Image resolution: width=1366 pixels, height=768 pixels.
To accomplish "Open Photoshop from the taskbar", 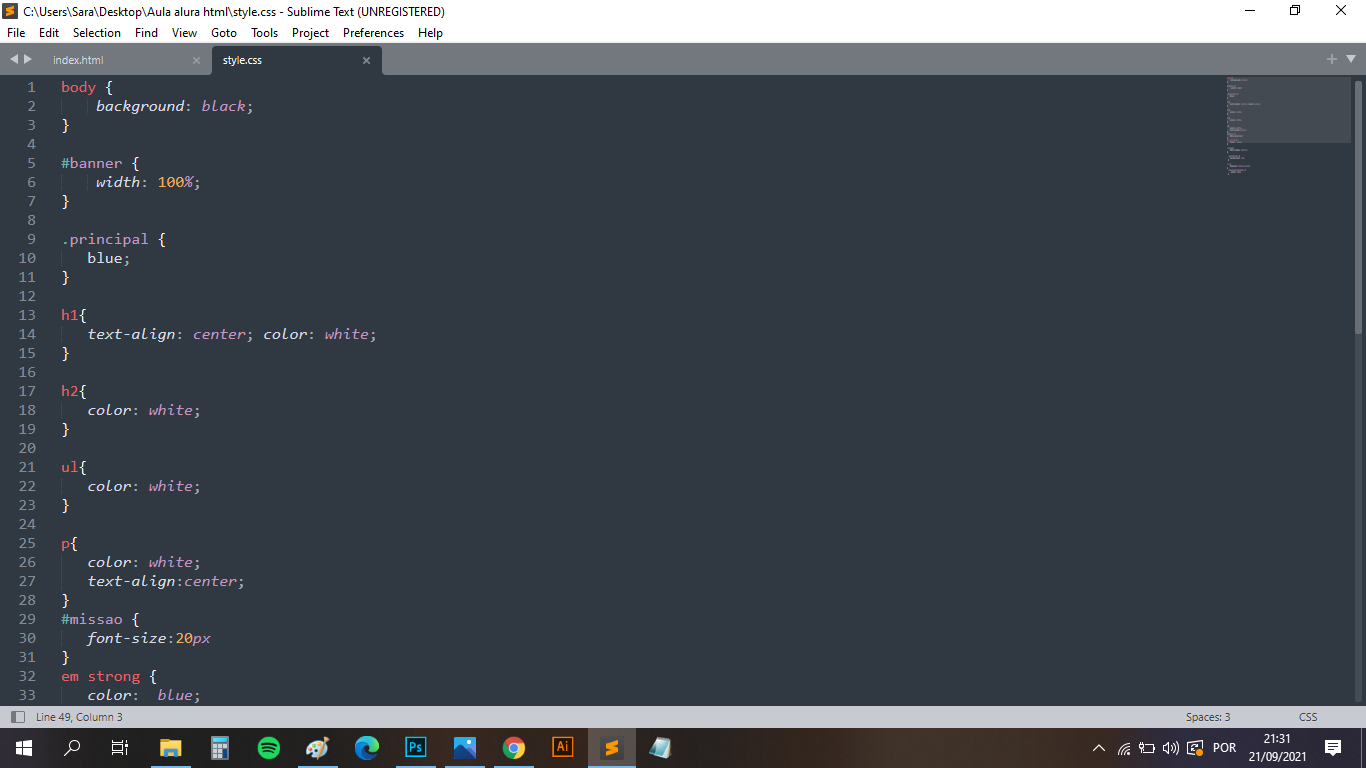I will point(416,748).
